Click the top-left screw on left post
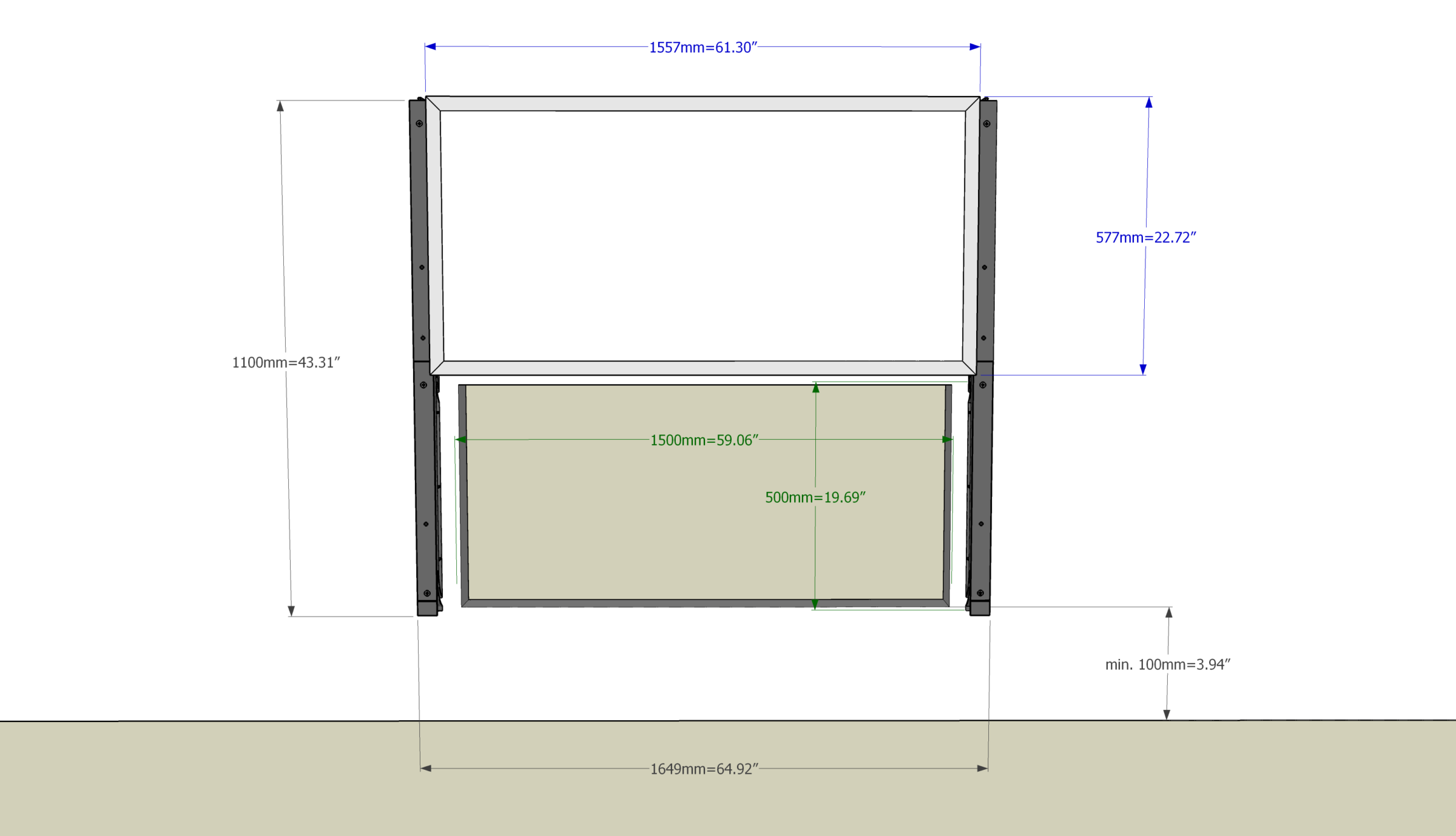This screenshot has height=836, width=1456. click(x=419, y=124)
